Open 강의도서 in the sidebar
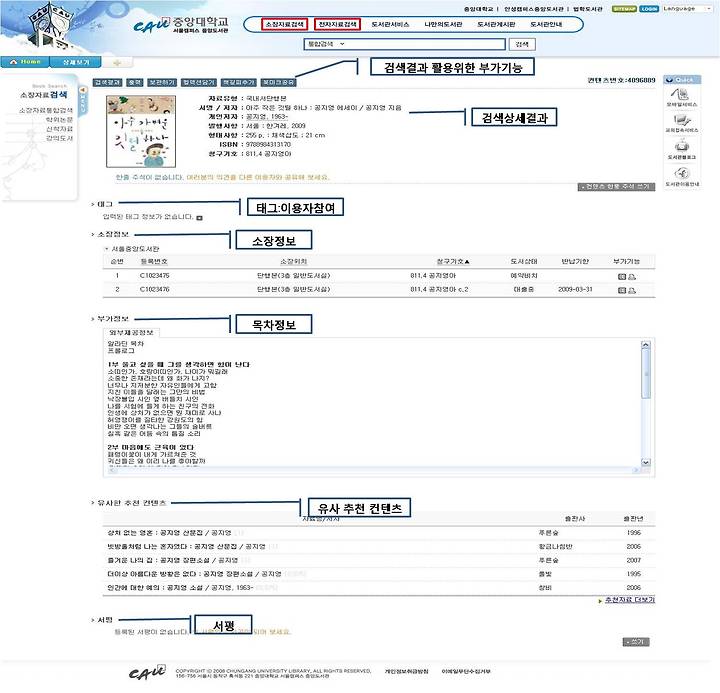 tap(59, 138)
